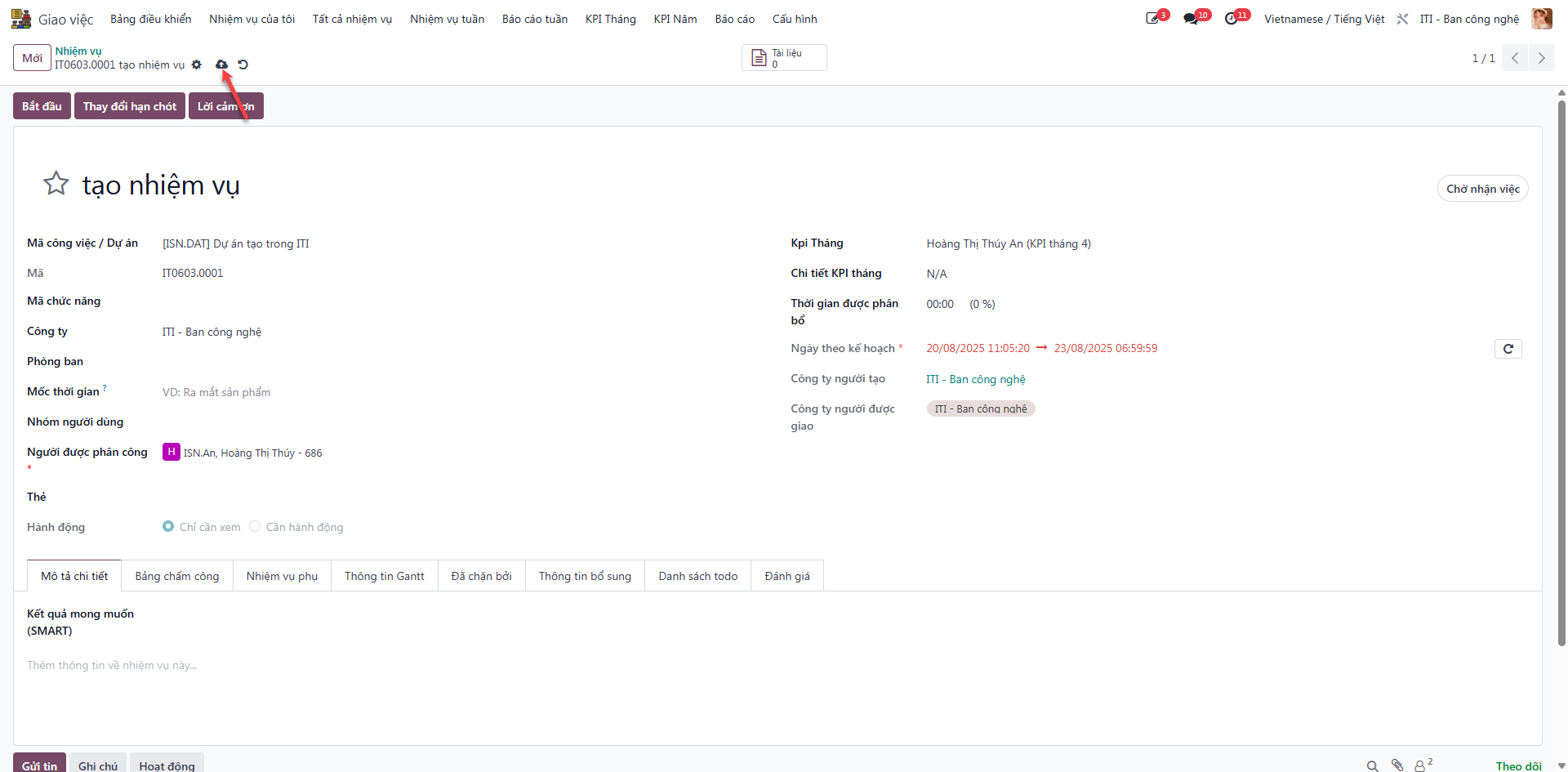Click the chatter search magnifier icon

pos(1373,765)
